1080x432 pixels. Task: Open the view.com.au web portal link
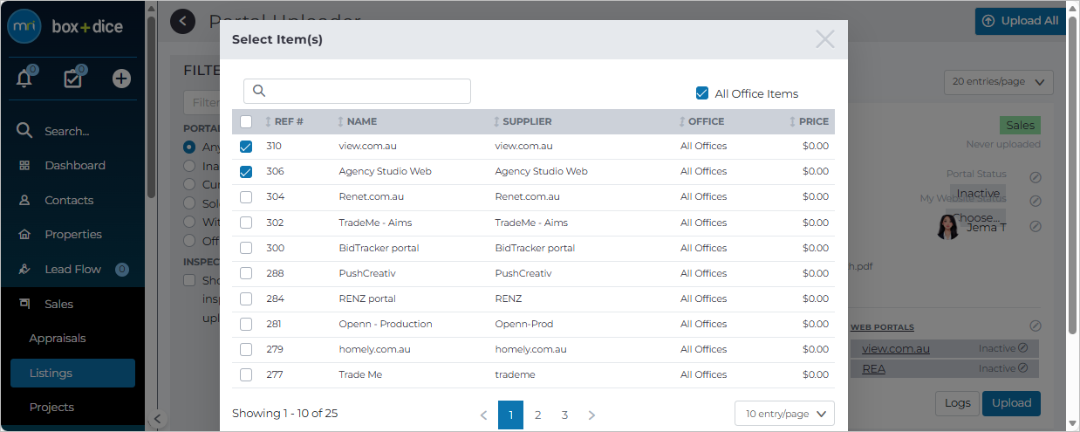pos(895,349)
